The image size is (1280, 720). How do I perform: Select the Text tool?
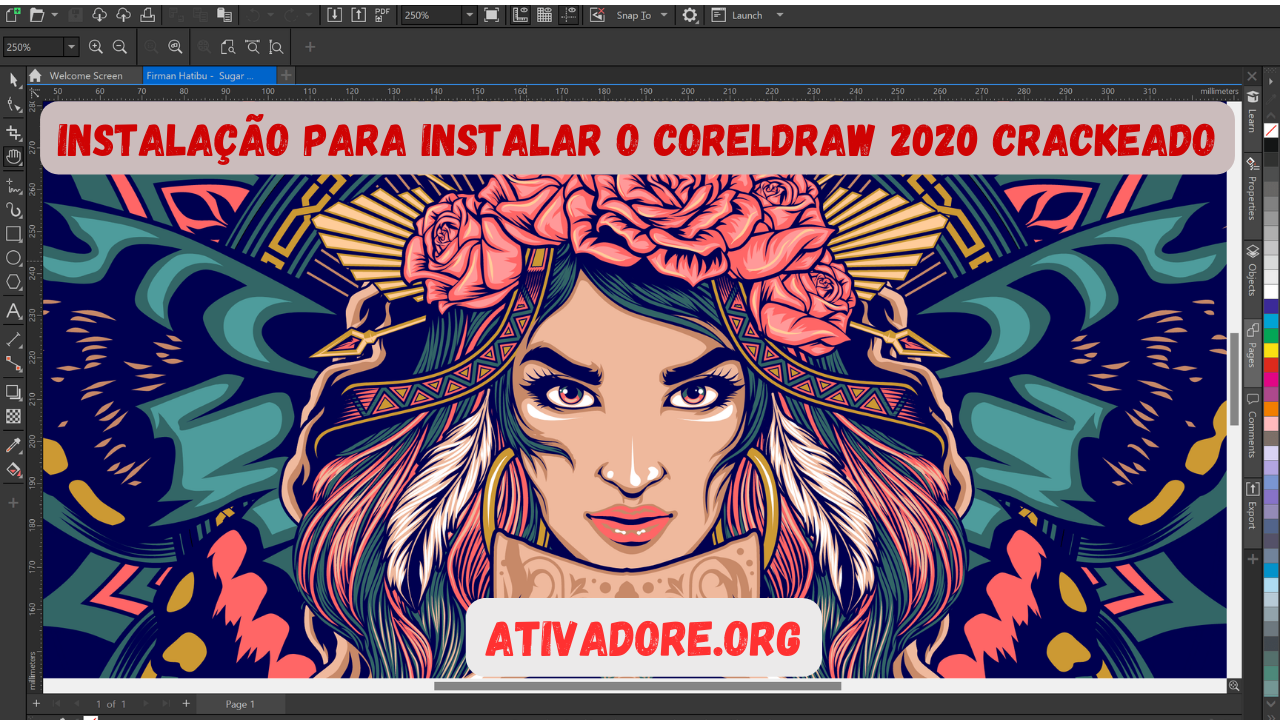click(x=13, y=311)
